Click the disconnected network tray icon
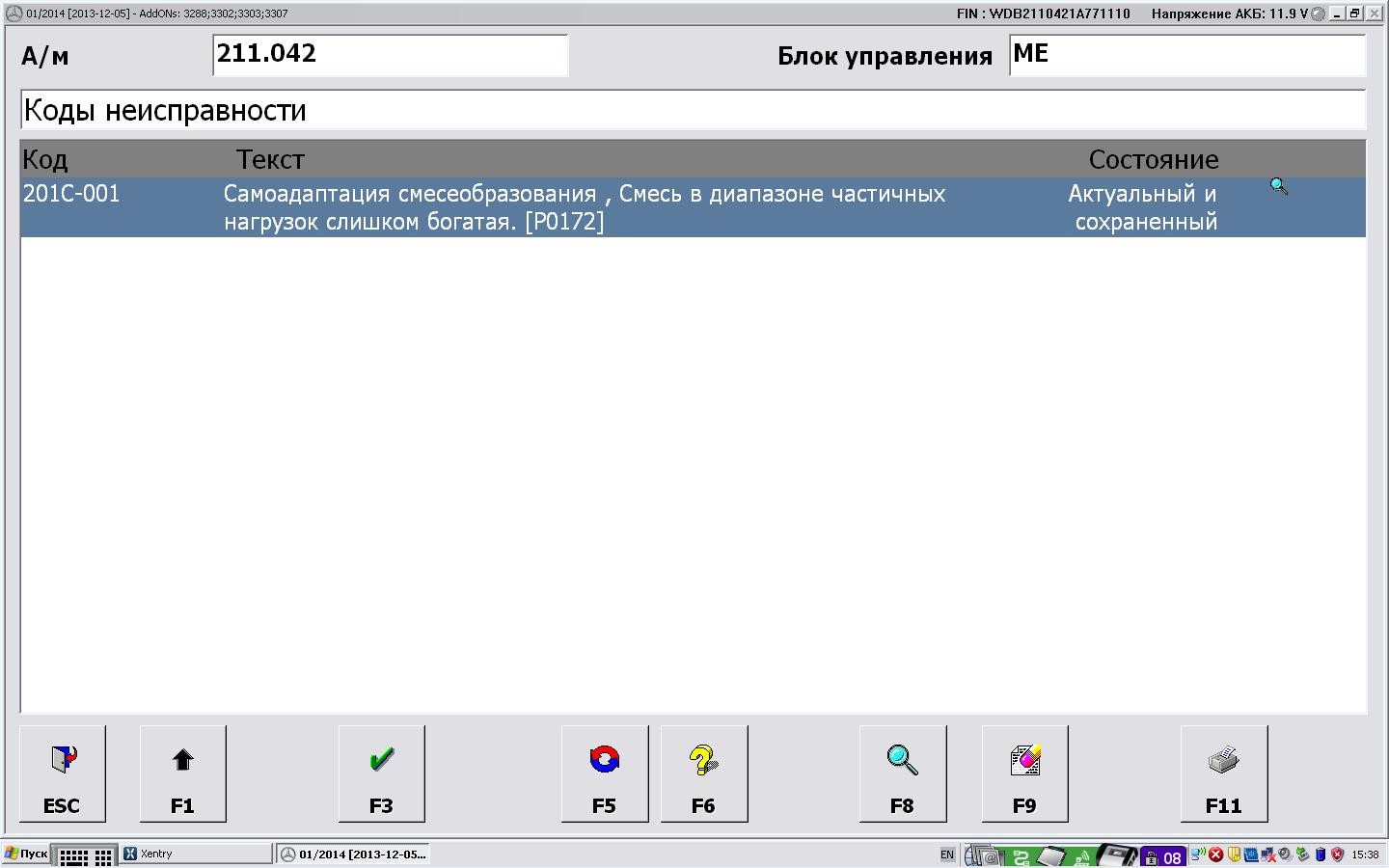The height and width of the screenshot is (868, 1389). [x=1268, y=854]
